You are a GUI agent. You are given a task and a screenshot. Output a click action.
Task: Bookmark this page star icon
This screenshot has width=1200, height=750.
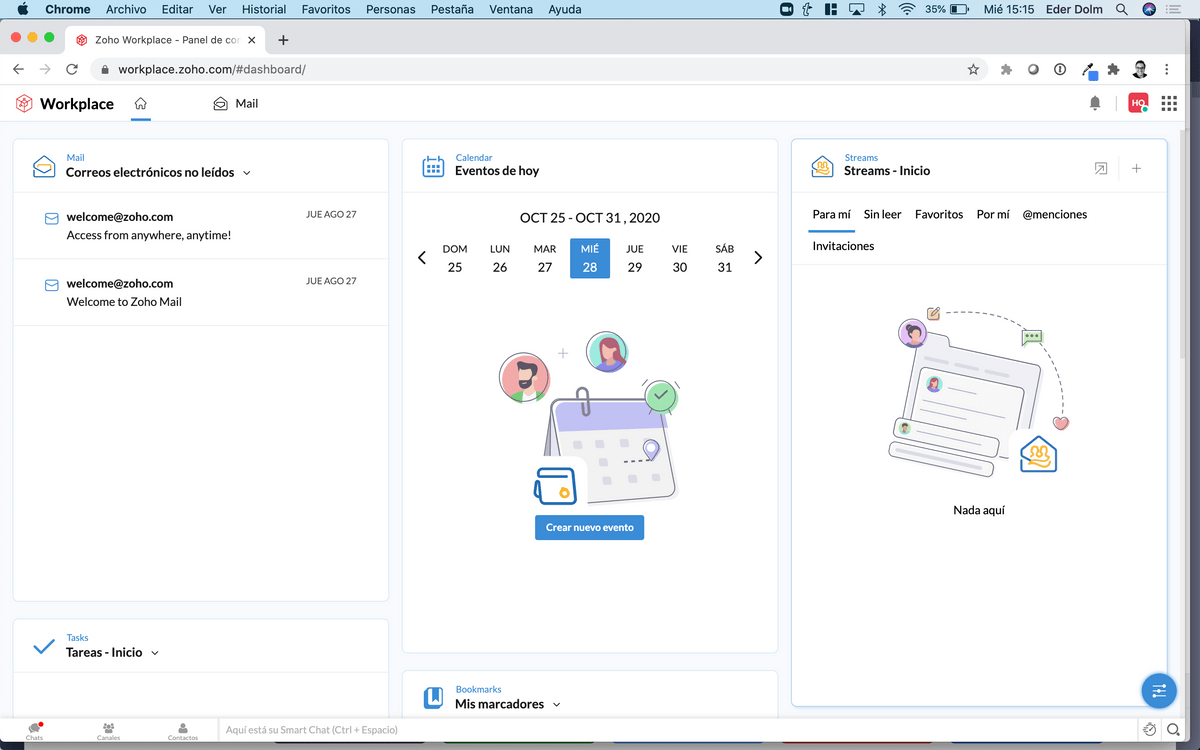[x=973, y=69]
